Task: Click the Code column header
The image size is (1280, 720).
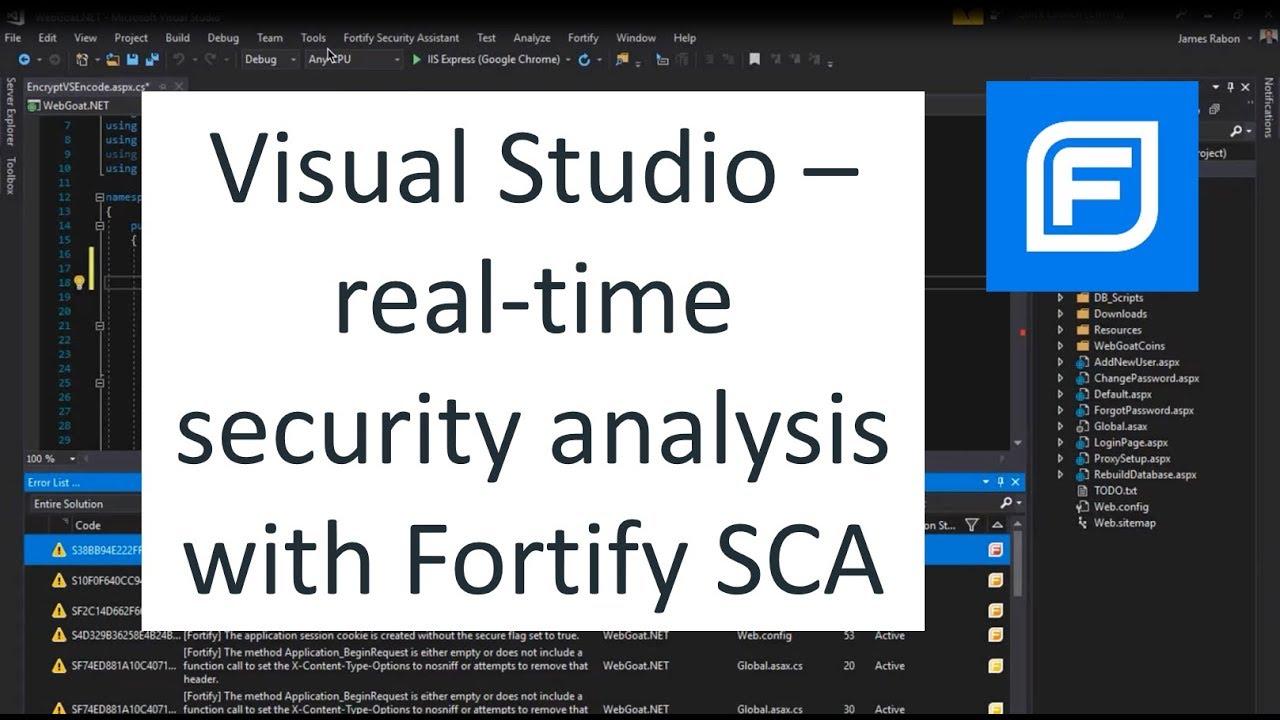Action: [x=88, y=525]
